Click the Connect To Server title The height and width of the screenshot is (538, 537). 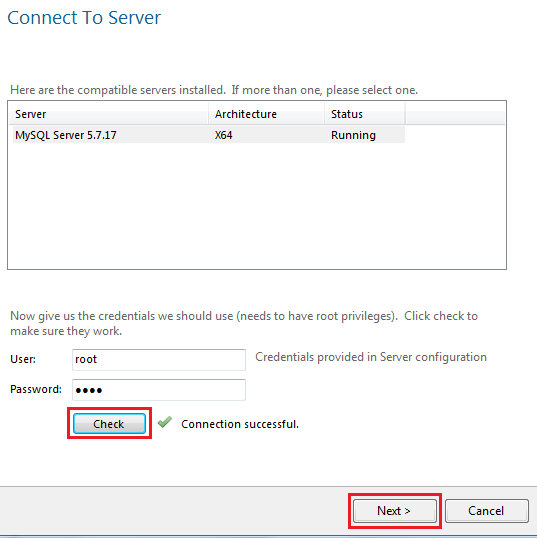coord(84,17)
